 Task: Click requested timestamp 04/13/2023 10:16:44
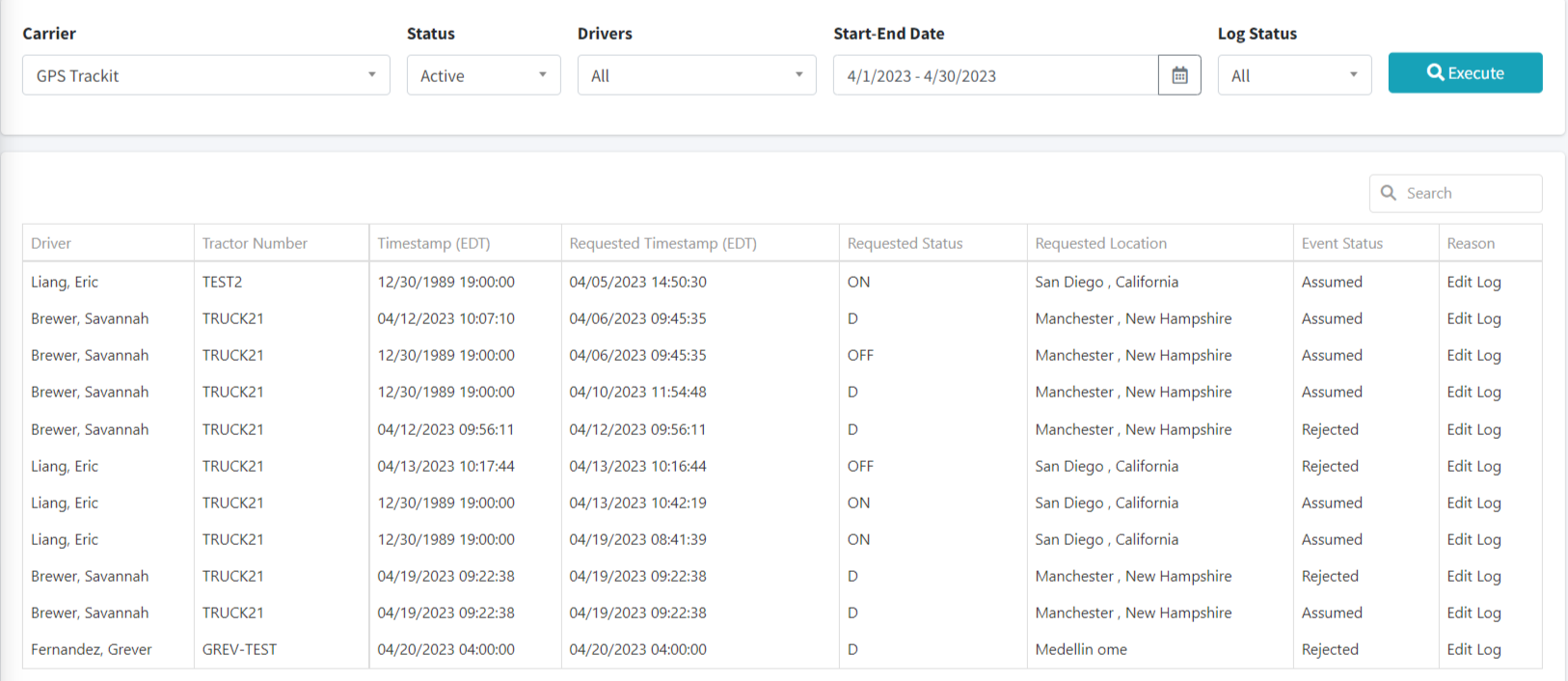637,466
